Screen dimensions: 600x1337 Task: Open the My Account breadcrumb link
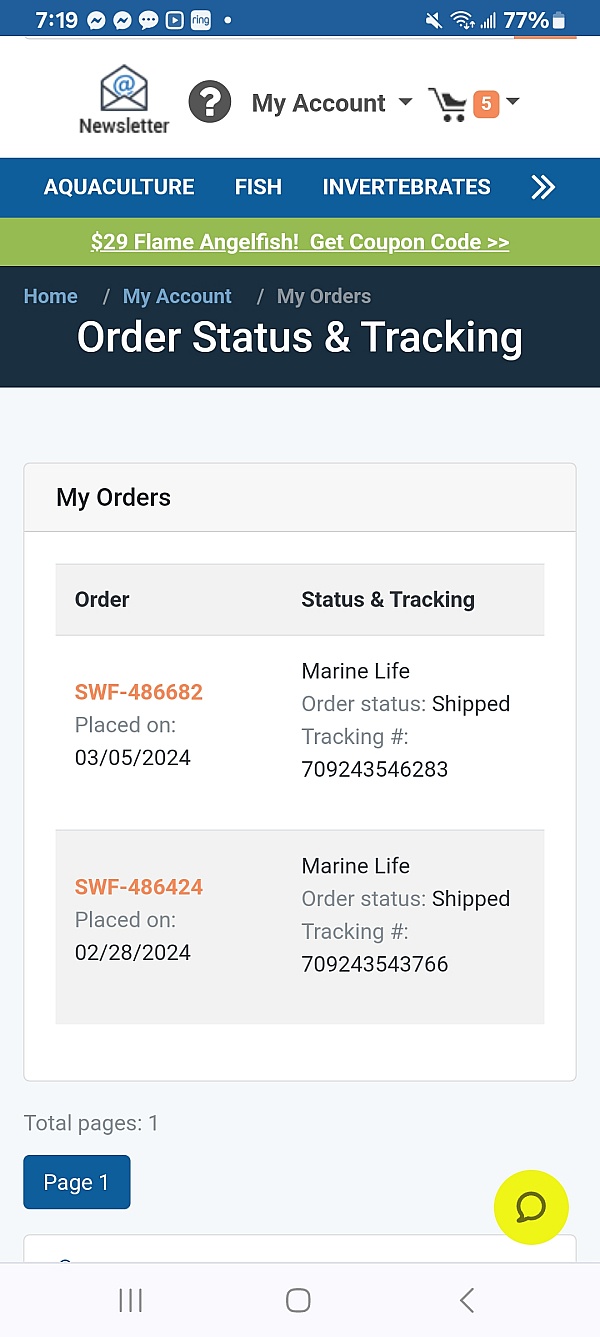pyautogui.click(x=177, y=296)
